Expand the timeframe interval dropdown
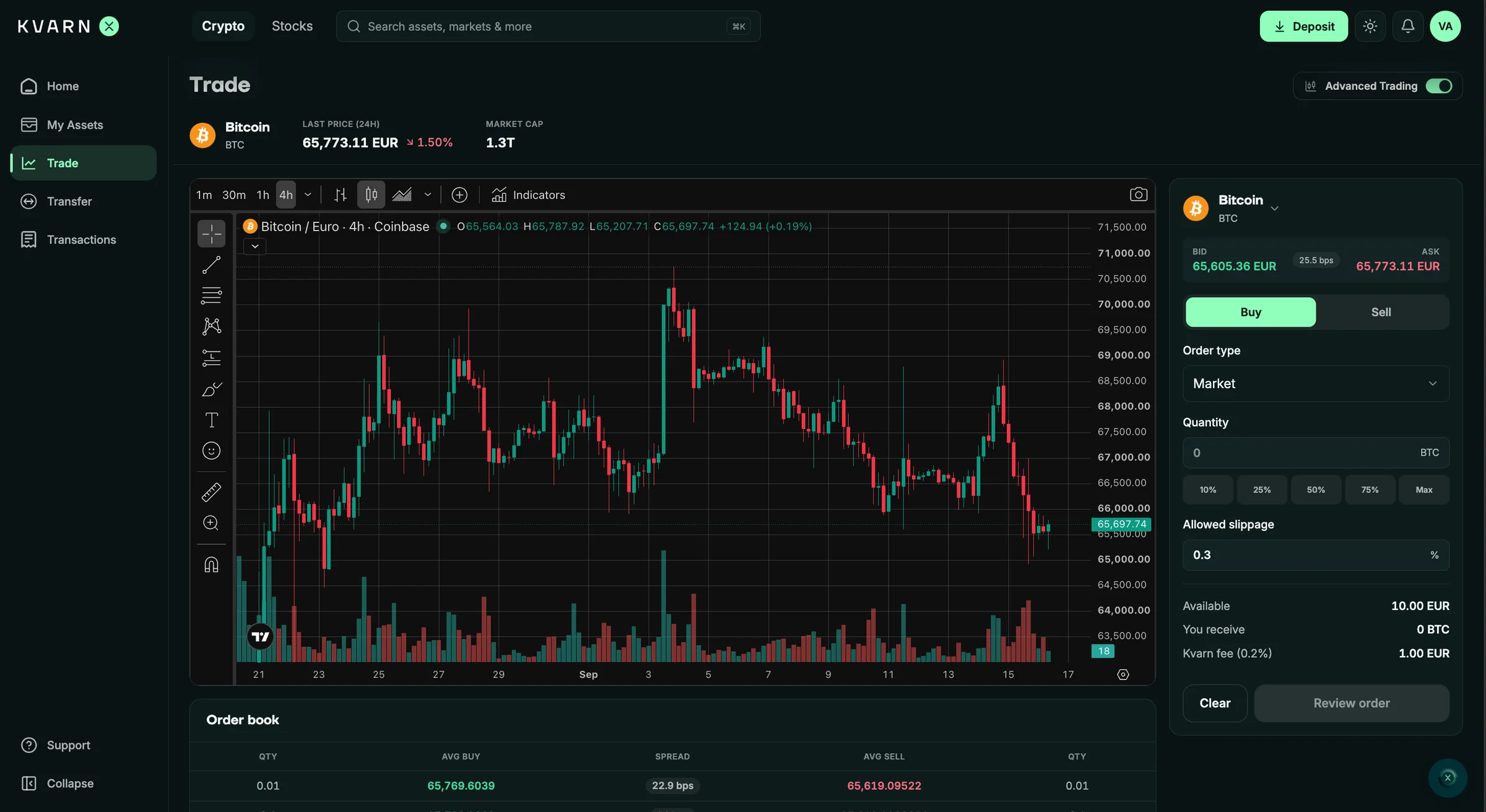This screenshot has width=1486, height=812. click(308, 195)
